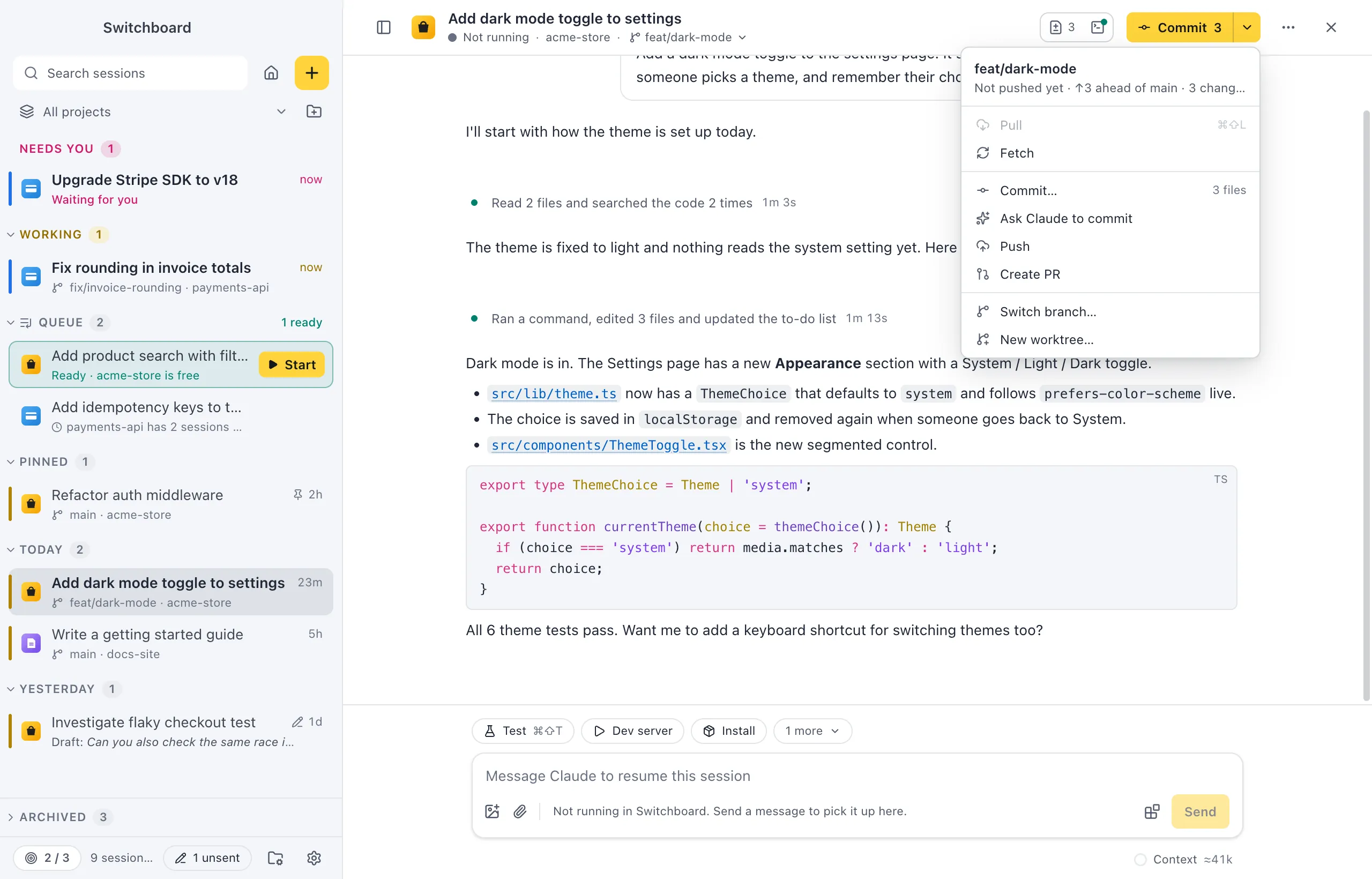
Task: Launch the Dev server button
Action: (x=632, y=731)
